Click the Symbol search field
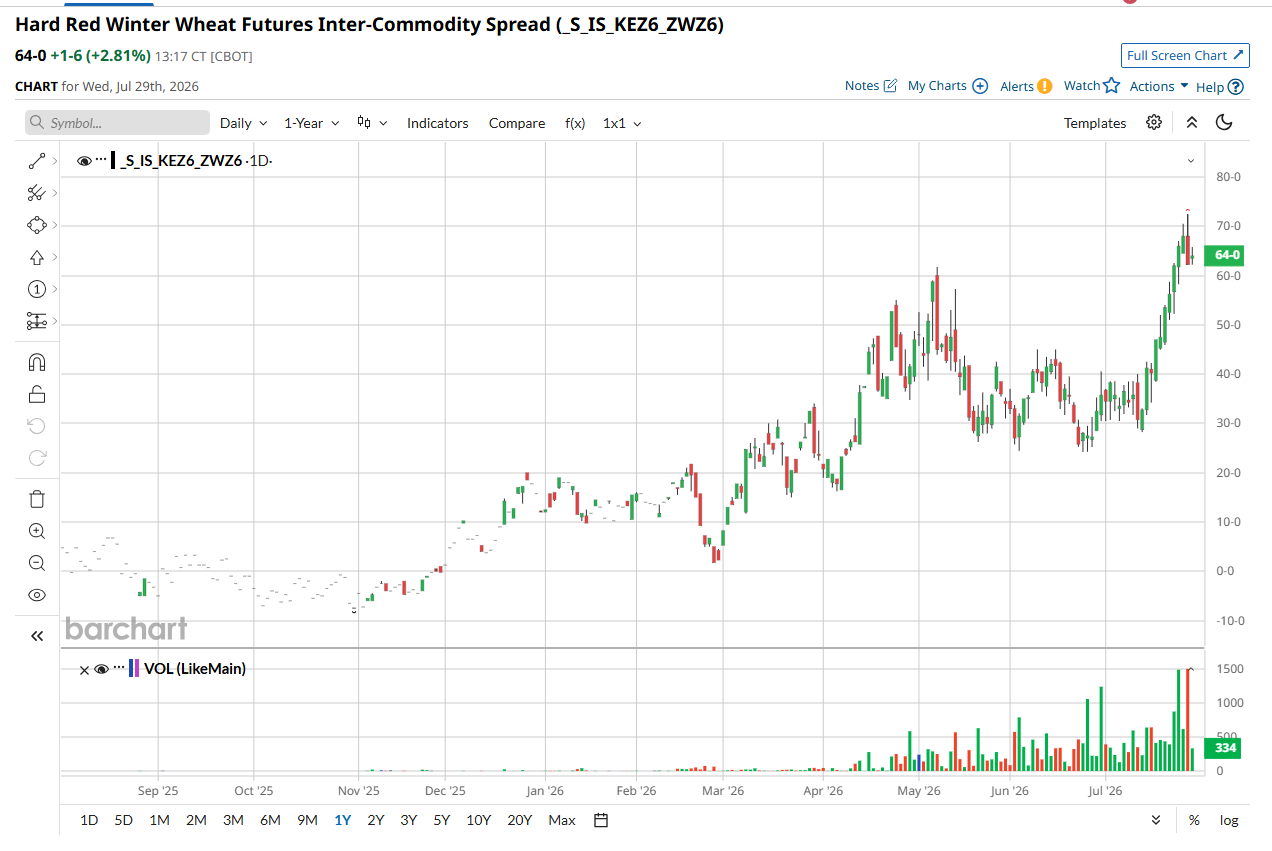 pos(117,123)
